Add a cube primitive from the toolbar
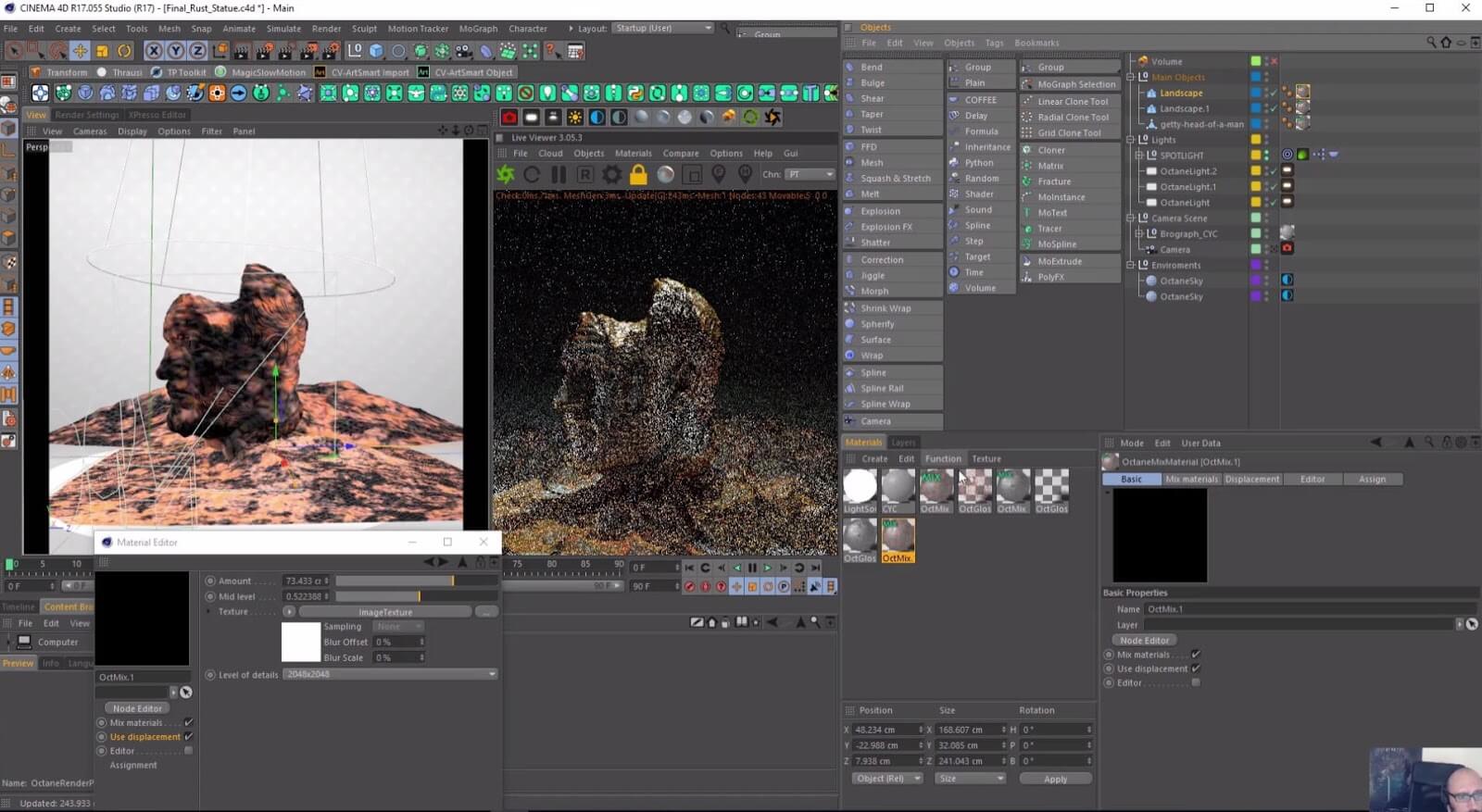The height and width of the screenshot is (812, 1482). [x=376, y=51]
